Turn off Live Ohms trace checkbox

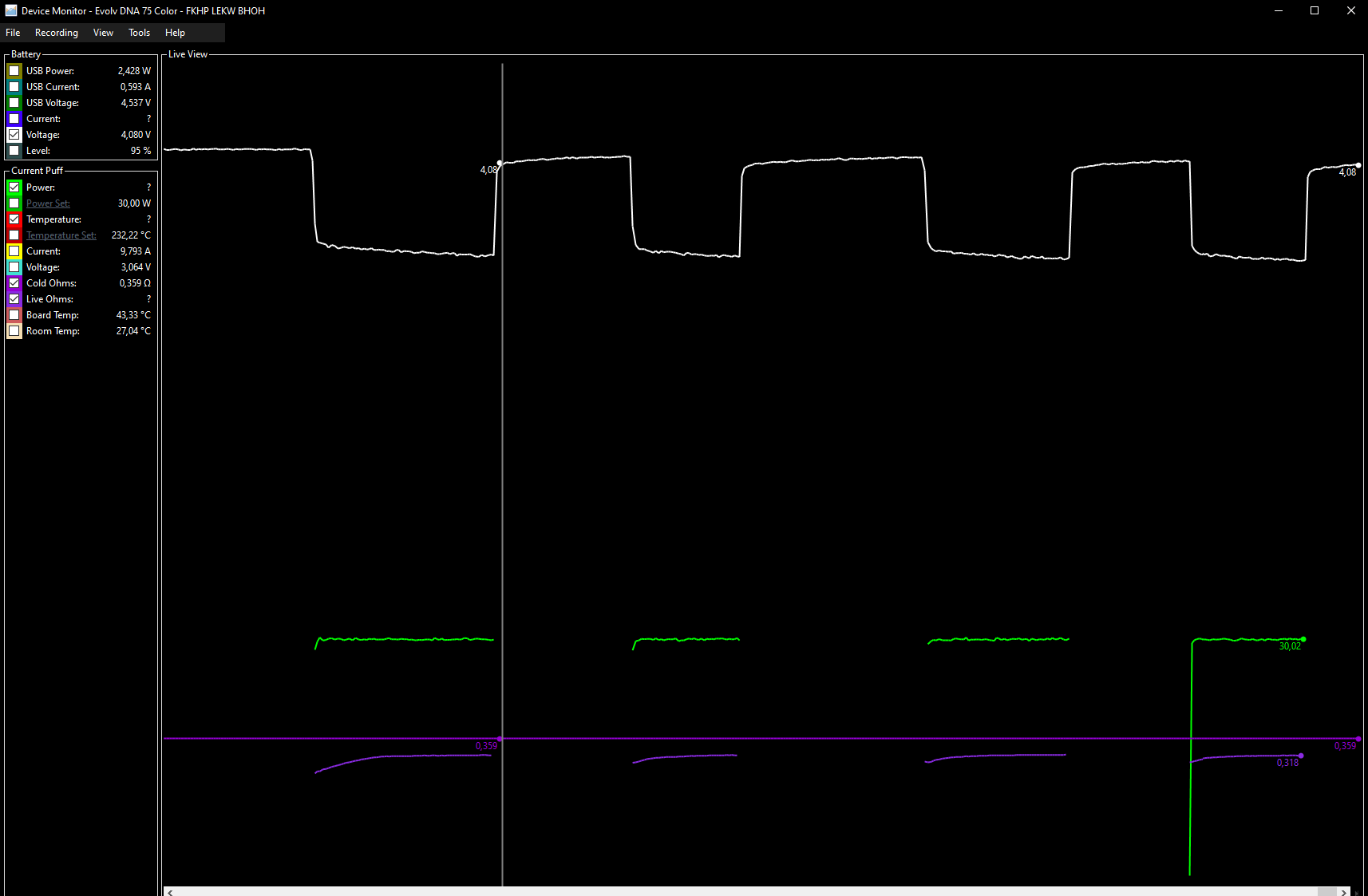click(x=14, y=299)
